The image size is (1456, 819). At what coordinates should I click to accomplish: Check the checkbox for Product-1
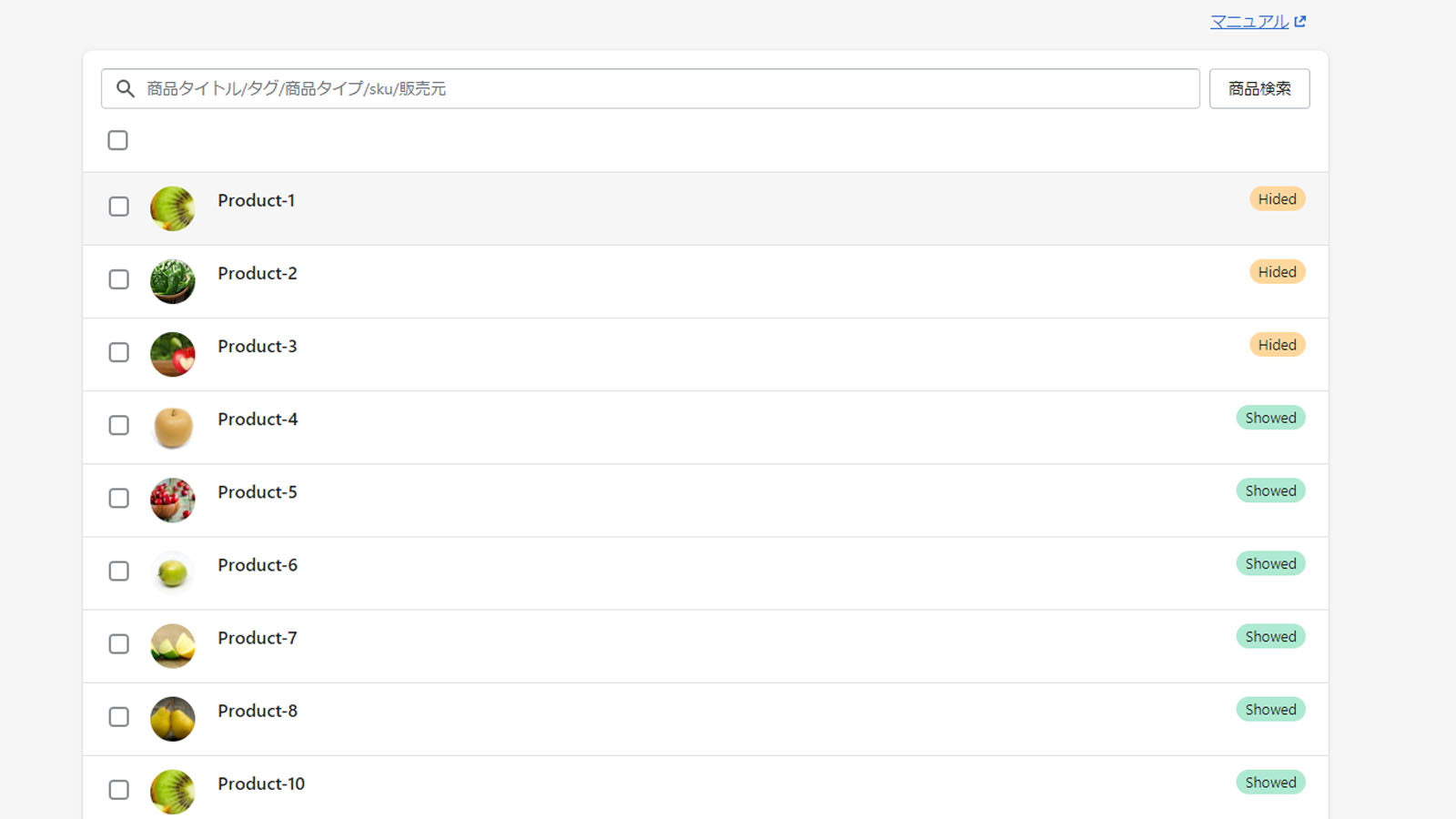118,207
